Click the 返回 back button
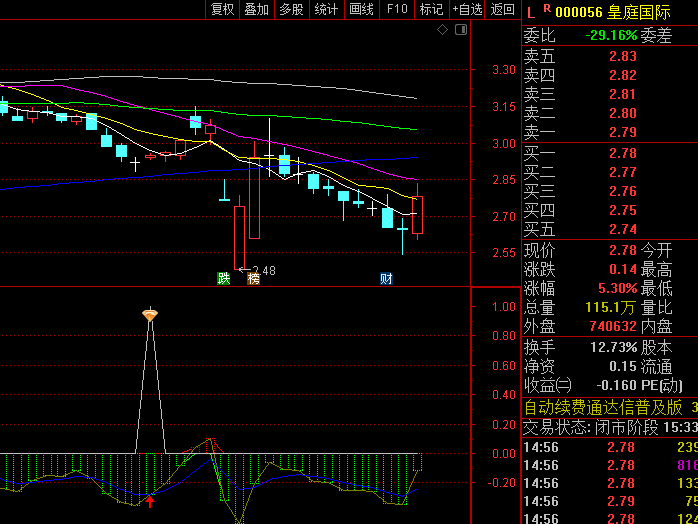Viewport: 698px width, 524px height. point(502,9)
